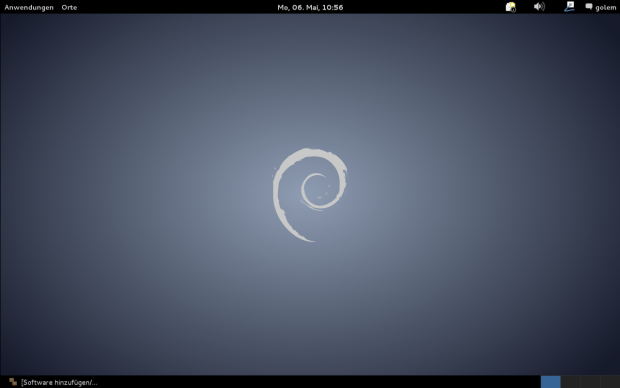
Task: Click the software update notification icon
Action: [510, 7]
